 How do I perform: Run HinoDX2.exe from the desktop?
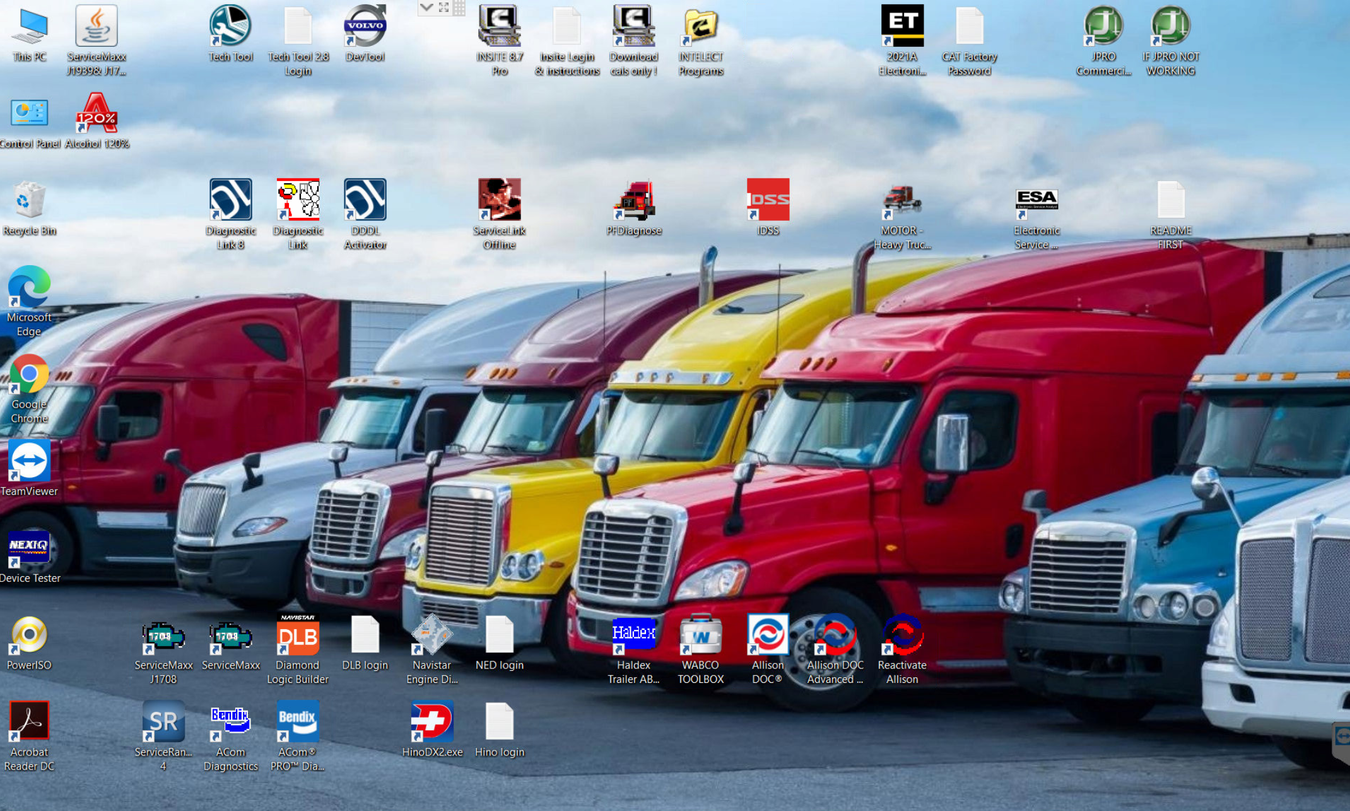tap(432, 718)
